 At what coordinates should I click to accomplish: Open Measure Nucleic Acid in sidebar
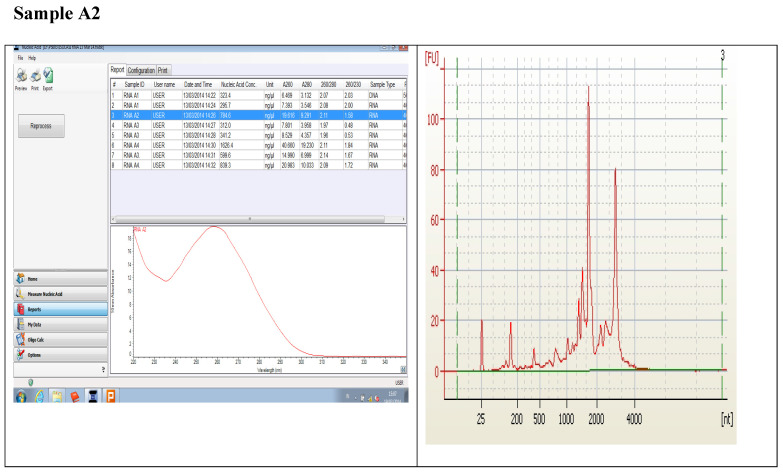coord(60,294)
